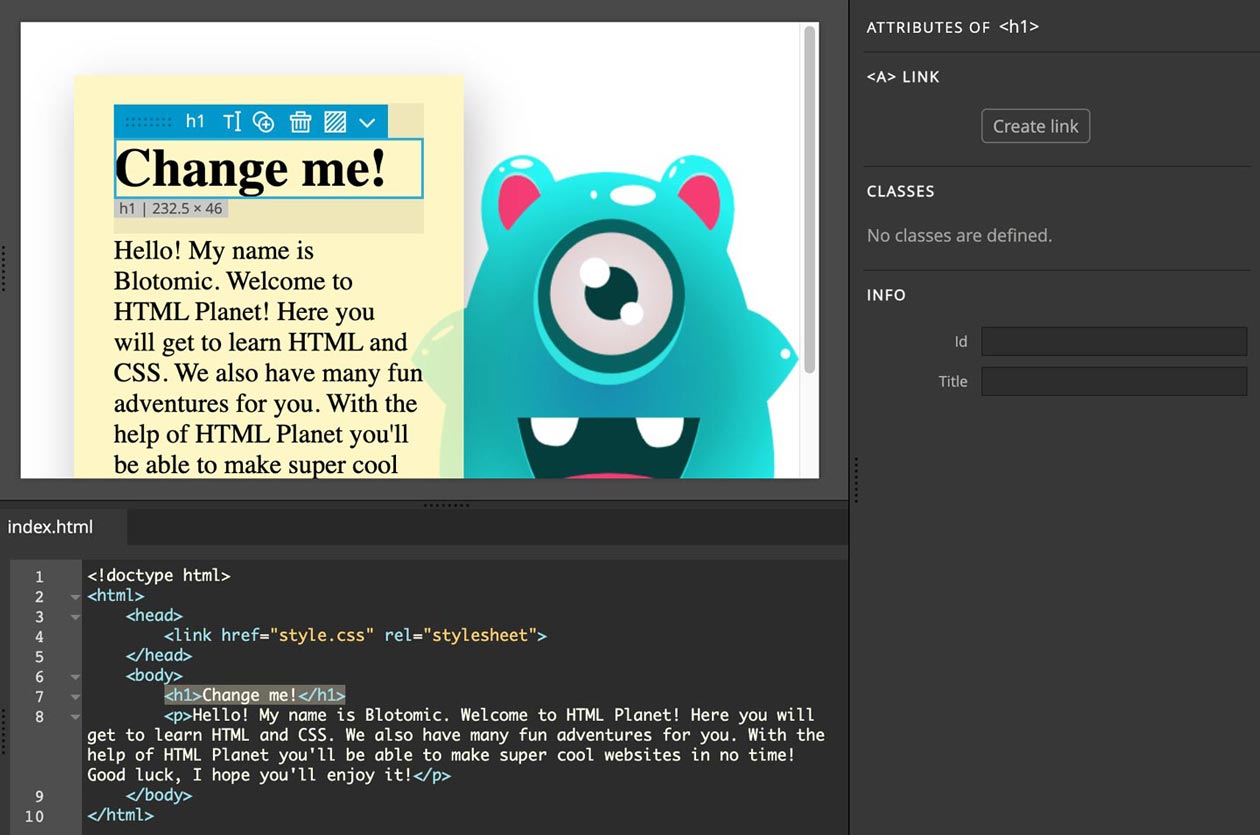Click the striped square icon in h1 toolbar
Screen dimensions: 1260x835
pyautogui.click(x=335, y=122)
